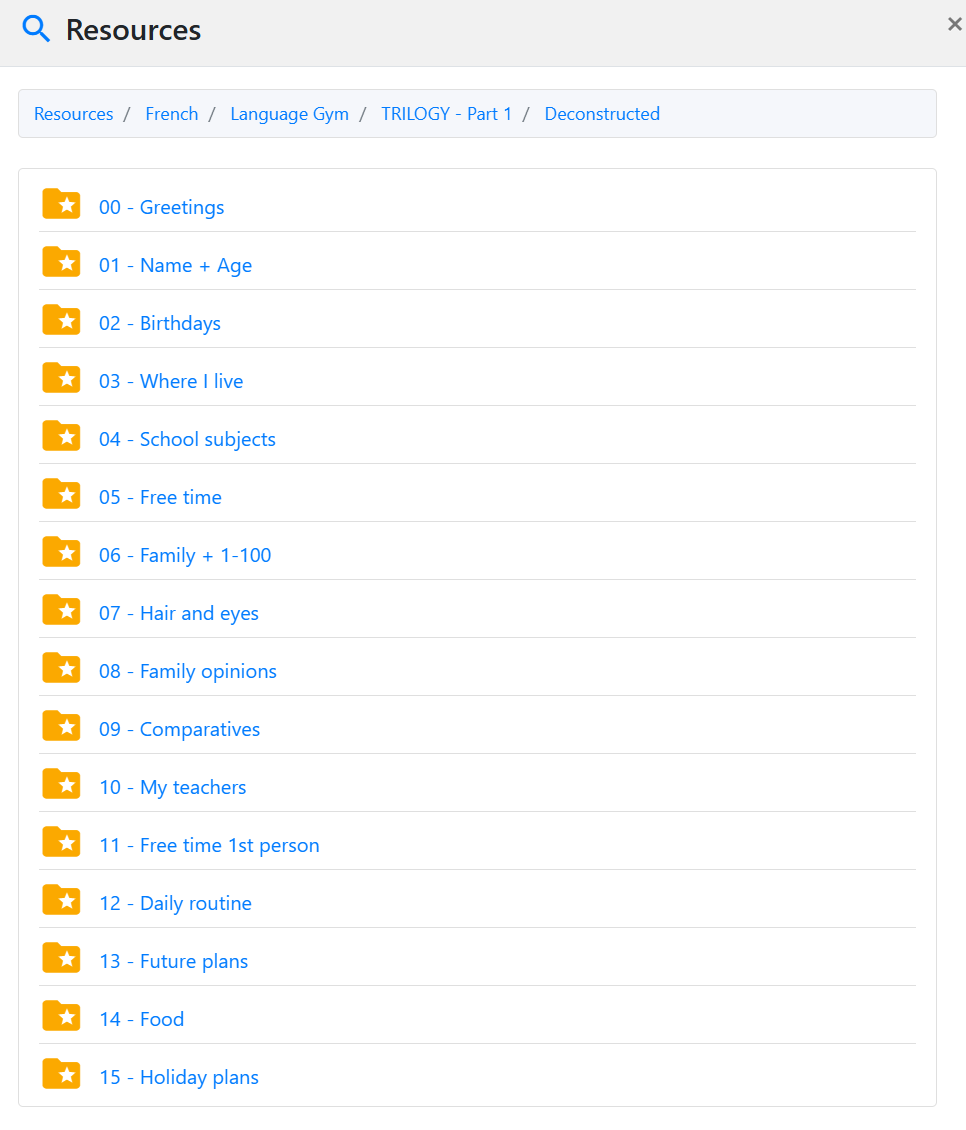Open the 00 - Greetings folder link
Screen dimensions: 966x1130
[161, 208]
